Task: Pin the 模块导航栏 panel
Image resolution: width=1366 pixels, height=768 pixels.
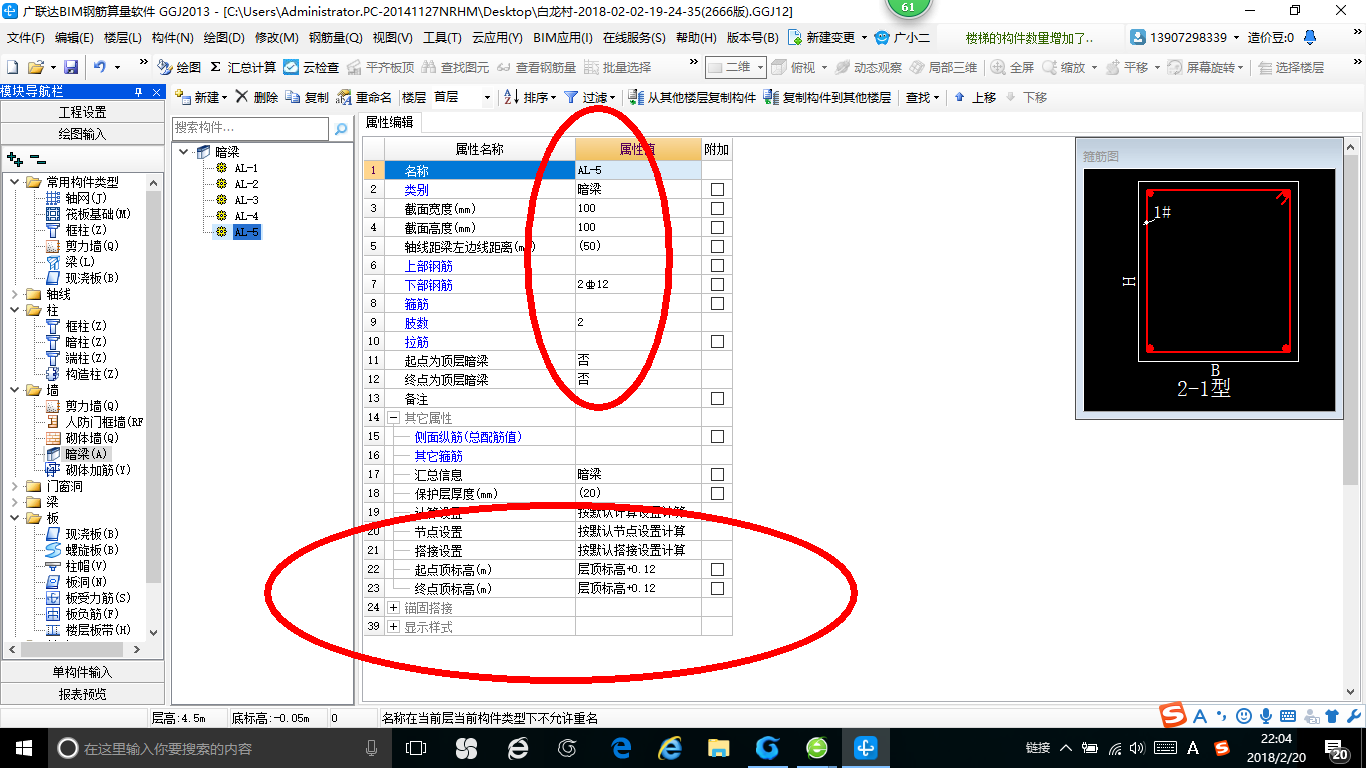Action: click(139, 91)
